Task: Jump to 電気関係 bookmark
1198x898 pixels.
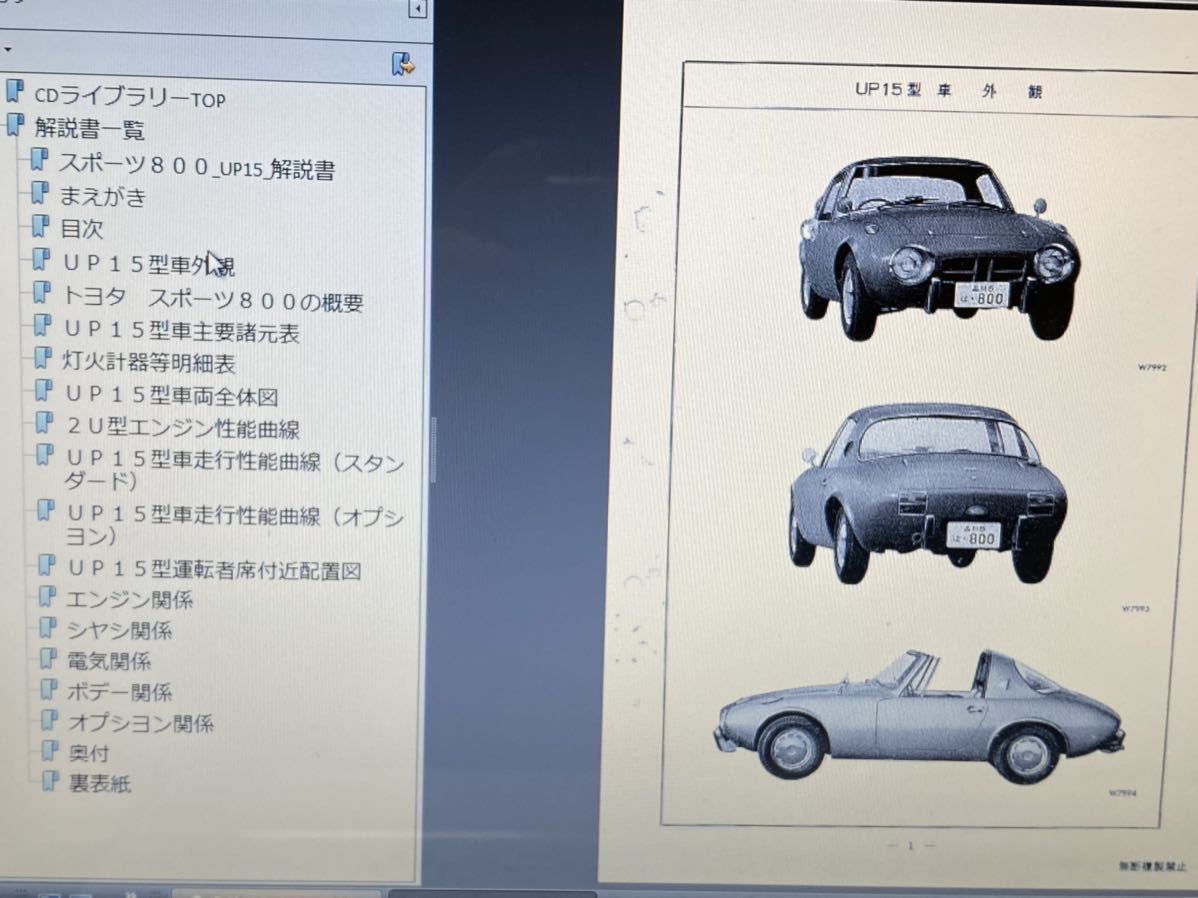Action: (110, 660)
